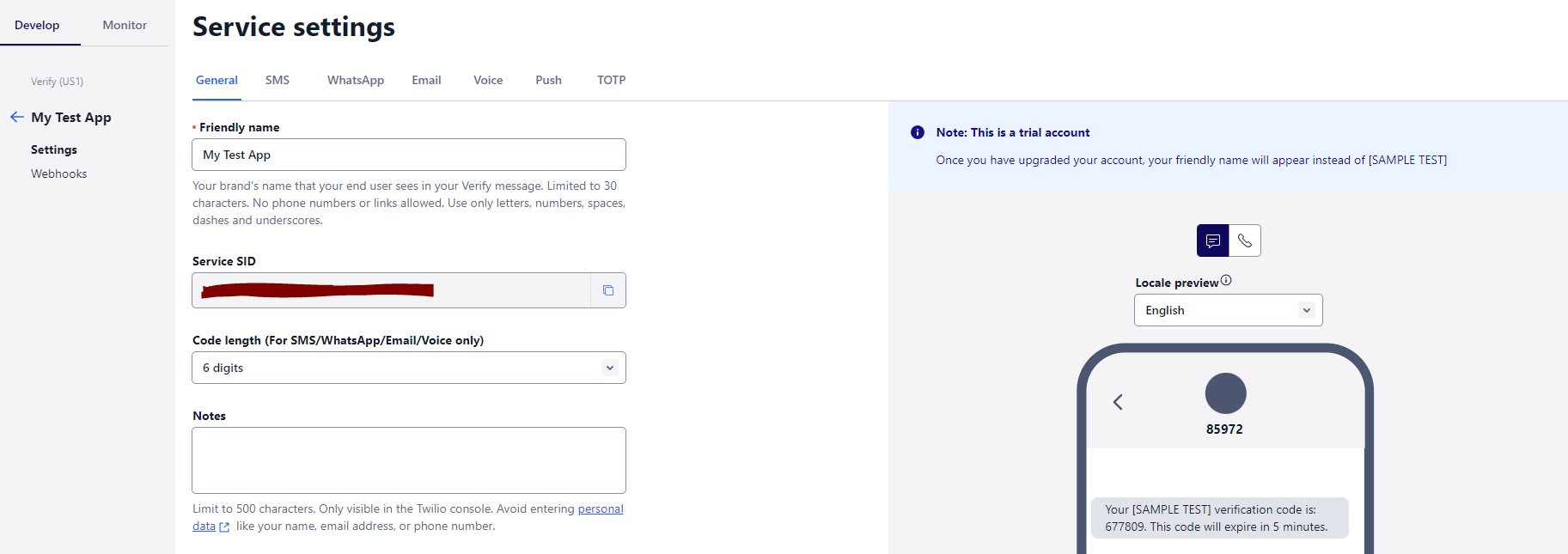Open external link icon after personal data
This screenshot has width=1568, height=554.
click(x=224, y=527)
